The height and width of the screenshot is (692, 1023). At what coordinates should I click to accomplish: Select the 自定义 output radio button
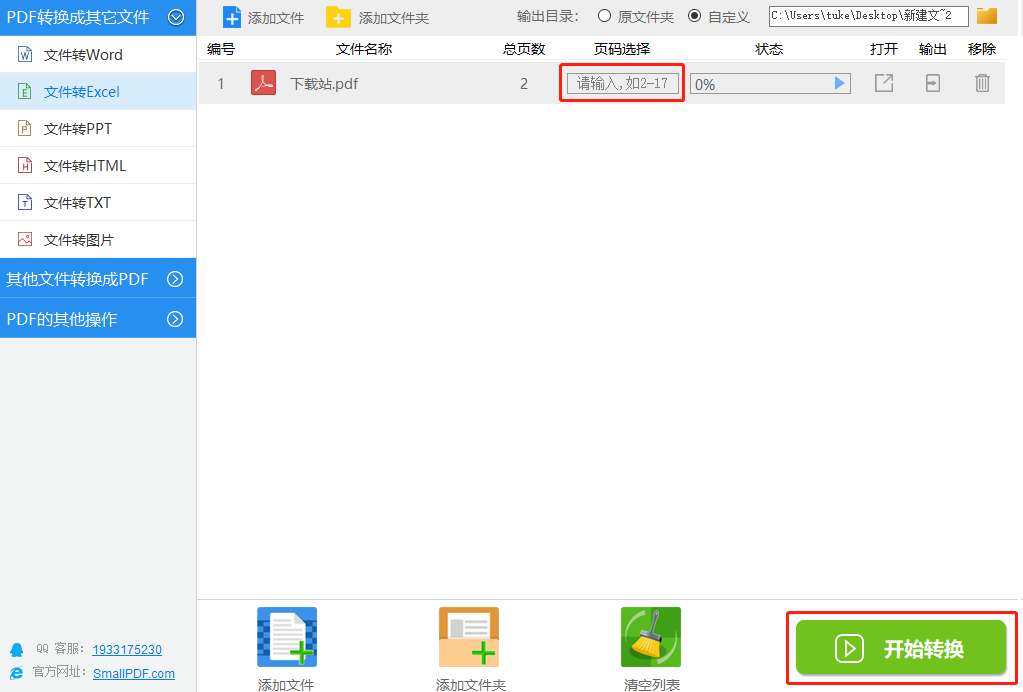click(695, 16)
